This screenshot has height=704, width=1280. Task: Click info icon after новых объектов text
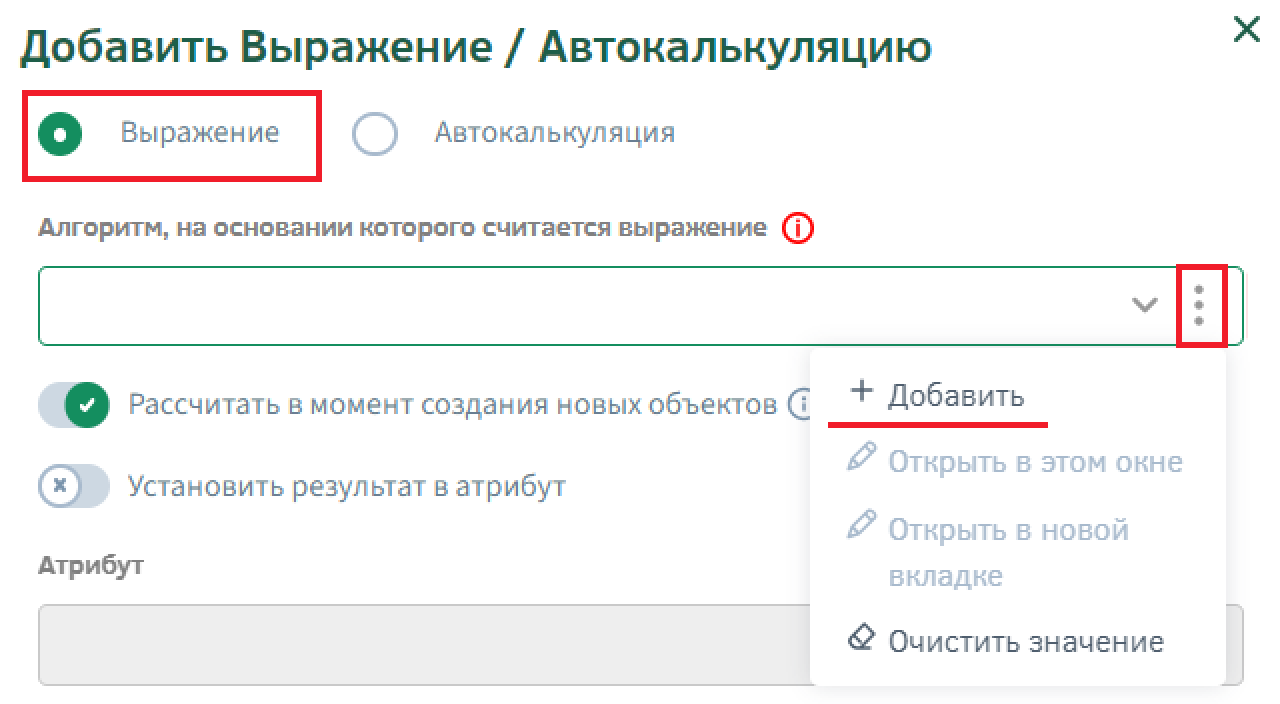pos(799,405)
